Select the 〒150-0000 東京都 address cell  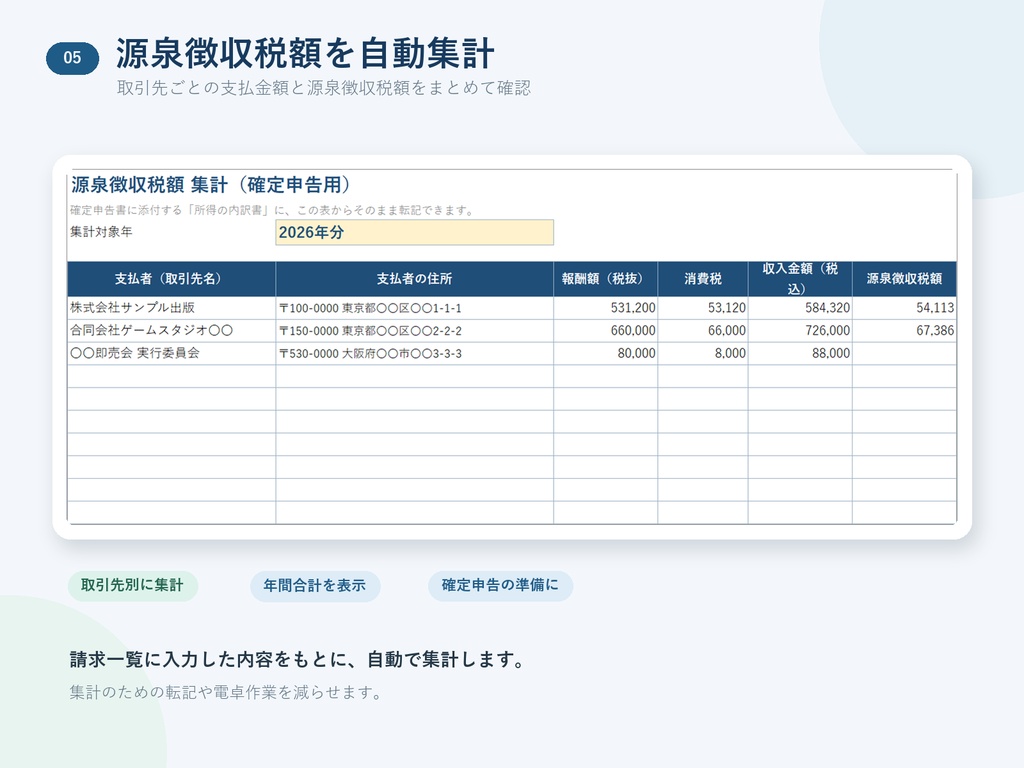tap(415, 330)
